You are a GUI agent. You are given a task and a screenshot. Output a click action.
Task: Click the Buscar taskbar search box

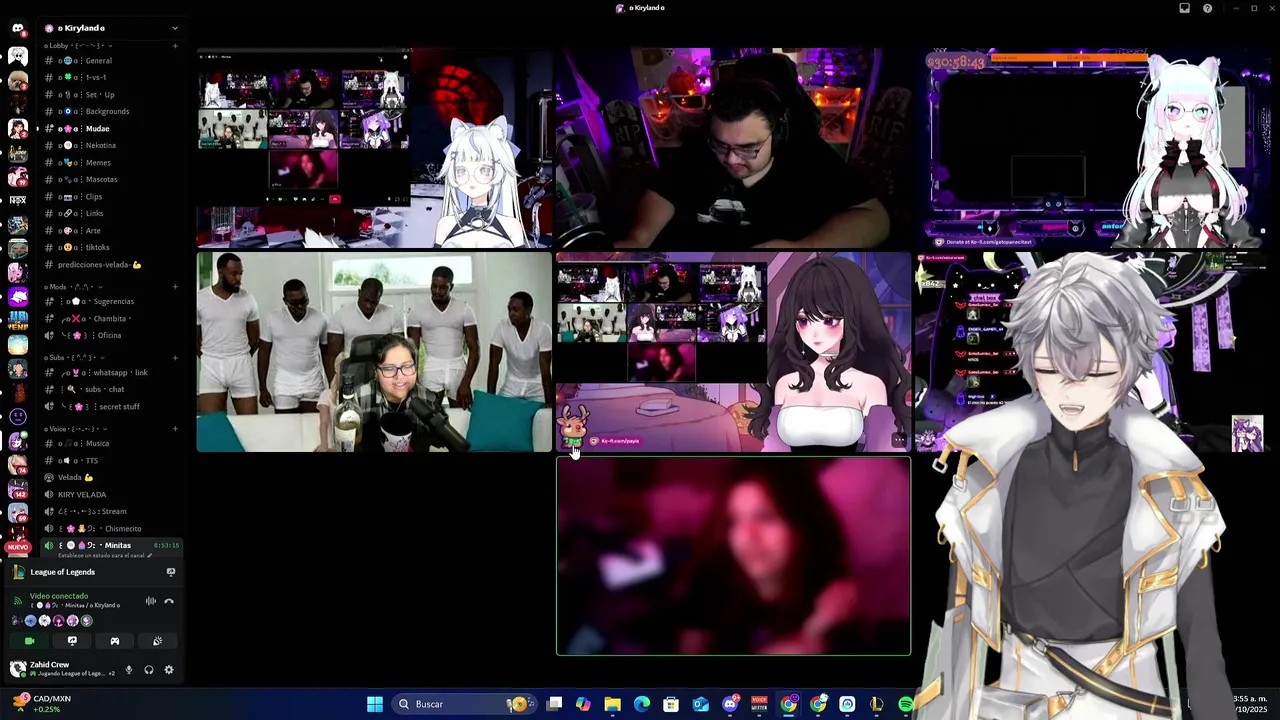click(x=463, y=704)
